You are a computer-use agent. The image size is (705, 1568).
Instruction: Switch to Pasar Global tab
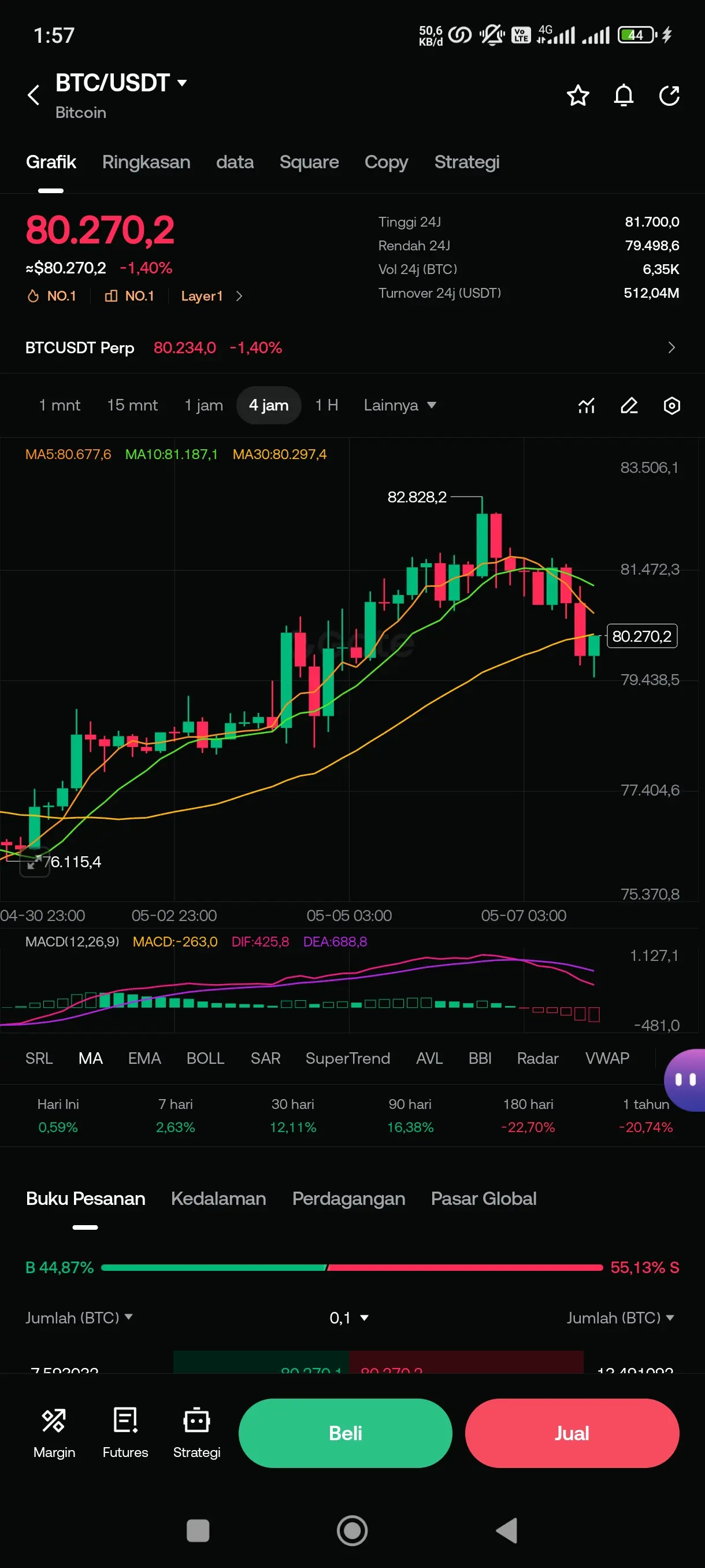tap(484, 1199)
